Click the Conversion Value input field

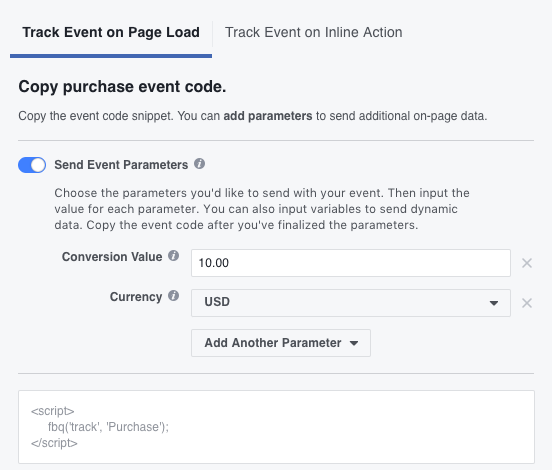click(x=351, y=263)
